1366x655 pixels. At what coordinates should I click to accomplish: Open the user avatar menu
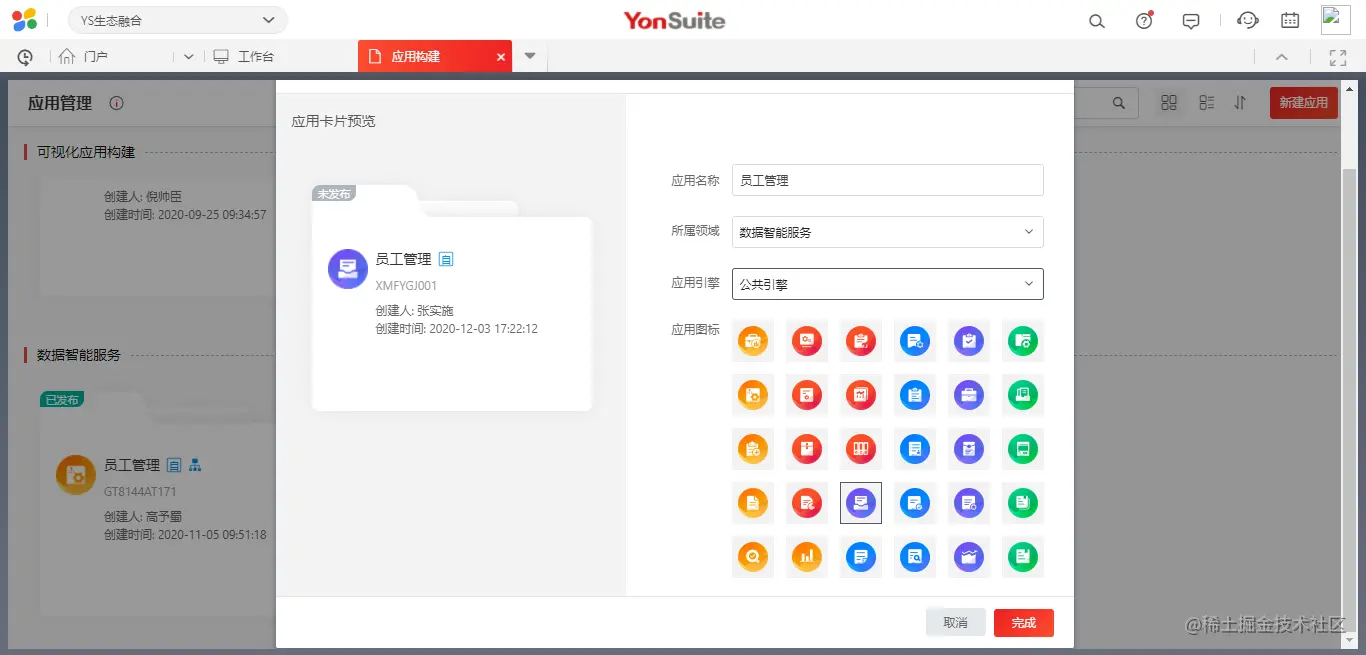(1336, 20)
